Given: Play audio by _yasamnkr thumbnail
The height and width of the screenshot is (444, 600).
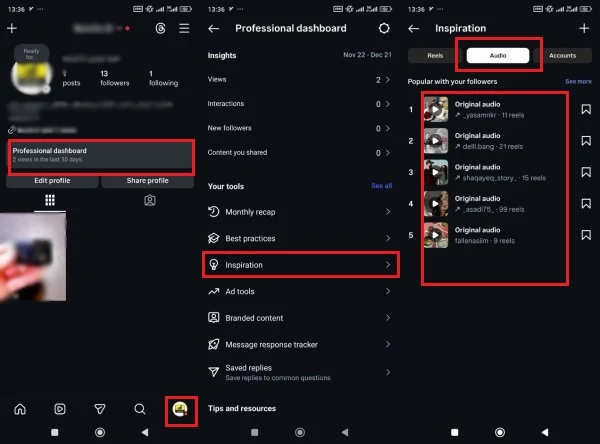Looking at the screenshot, I should tap(436, 109).
